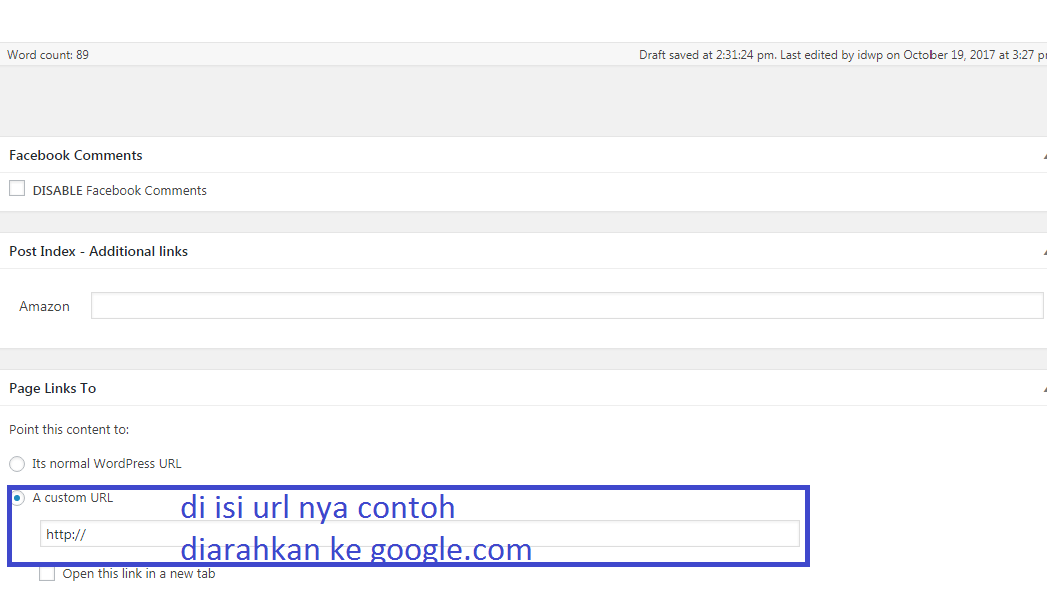Select the custom URL radio button
The image size is (1047, 603).
pyautogui.click(x=17, y=498)
